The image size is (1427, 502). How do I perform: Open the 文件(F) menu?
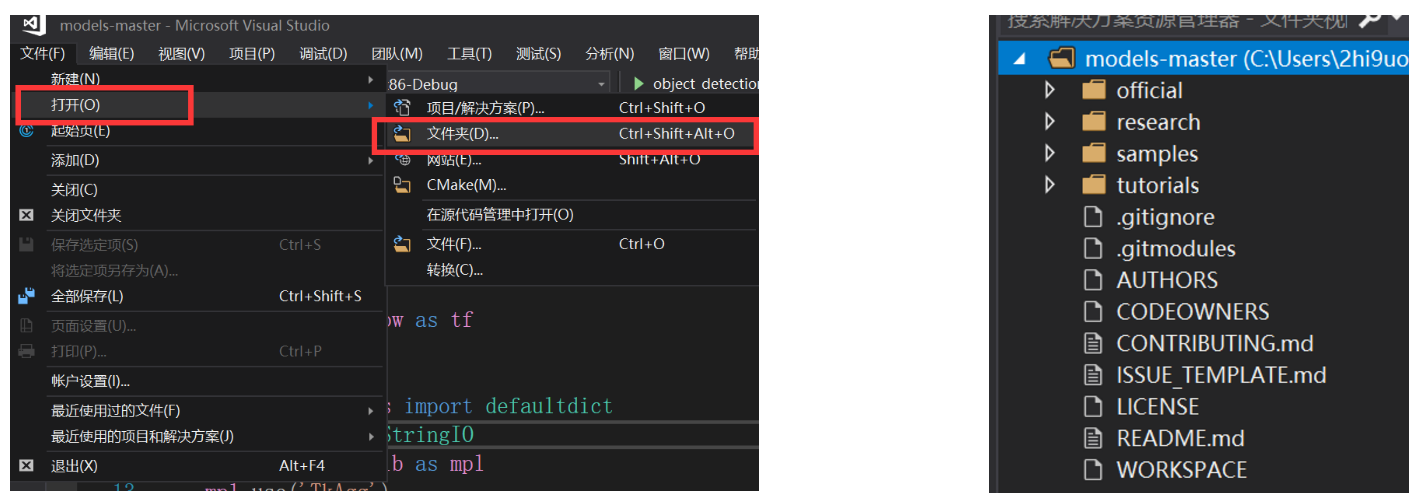[x=43, y=53]
